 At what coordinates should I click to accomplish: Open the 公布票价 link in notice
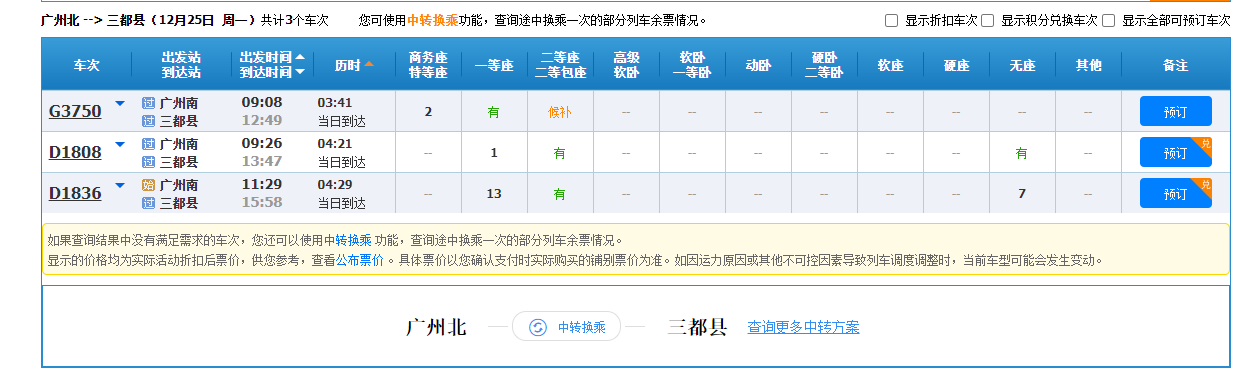tap(359, 260)
